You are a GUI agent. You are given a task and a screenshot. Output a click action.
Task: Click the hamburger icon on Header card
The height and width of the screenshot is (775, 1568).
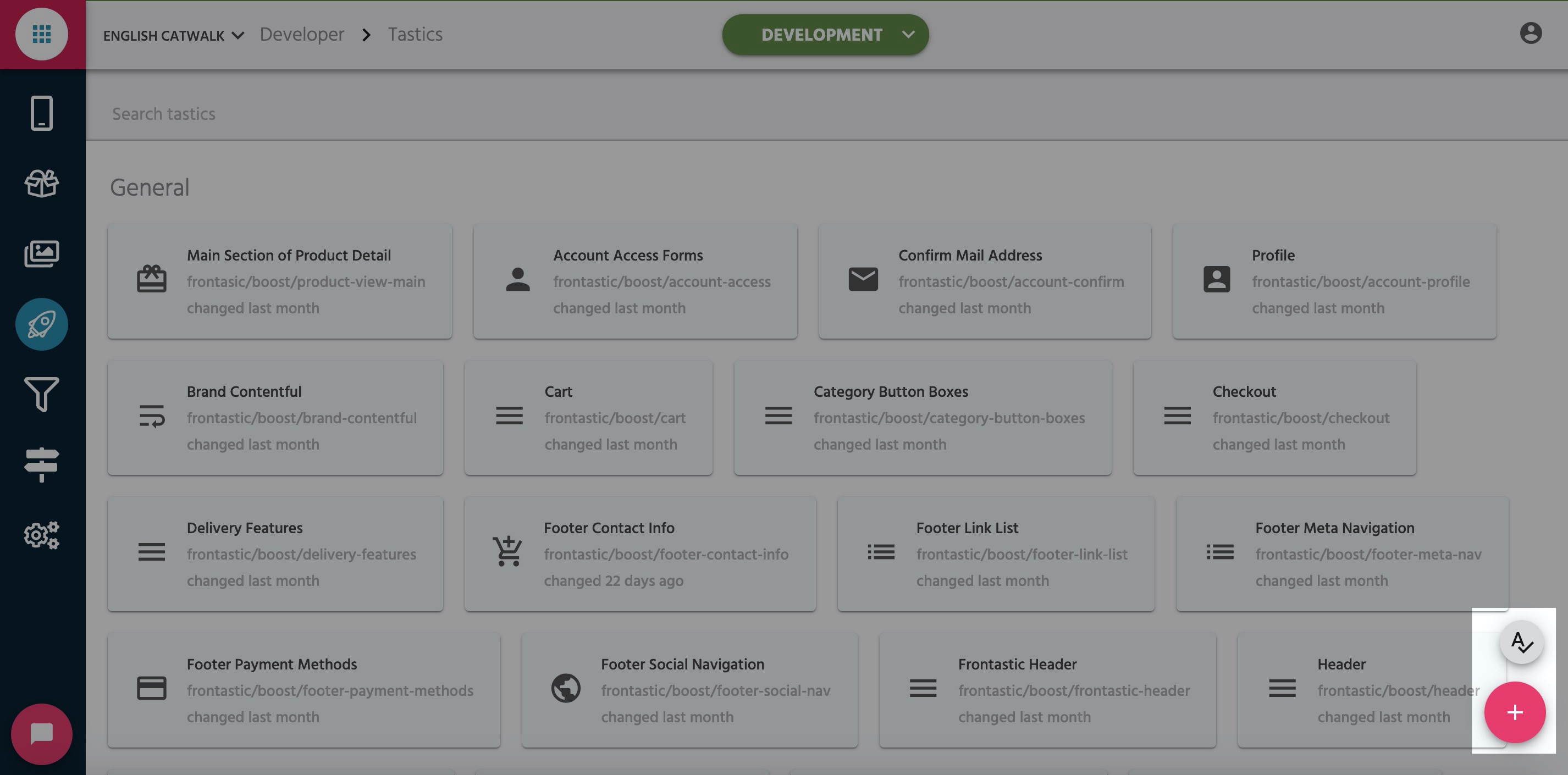tap(1282, 688)
